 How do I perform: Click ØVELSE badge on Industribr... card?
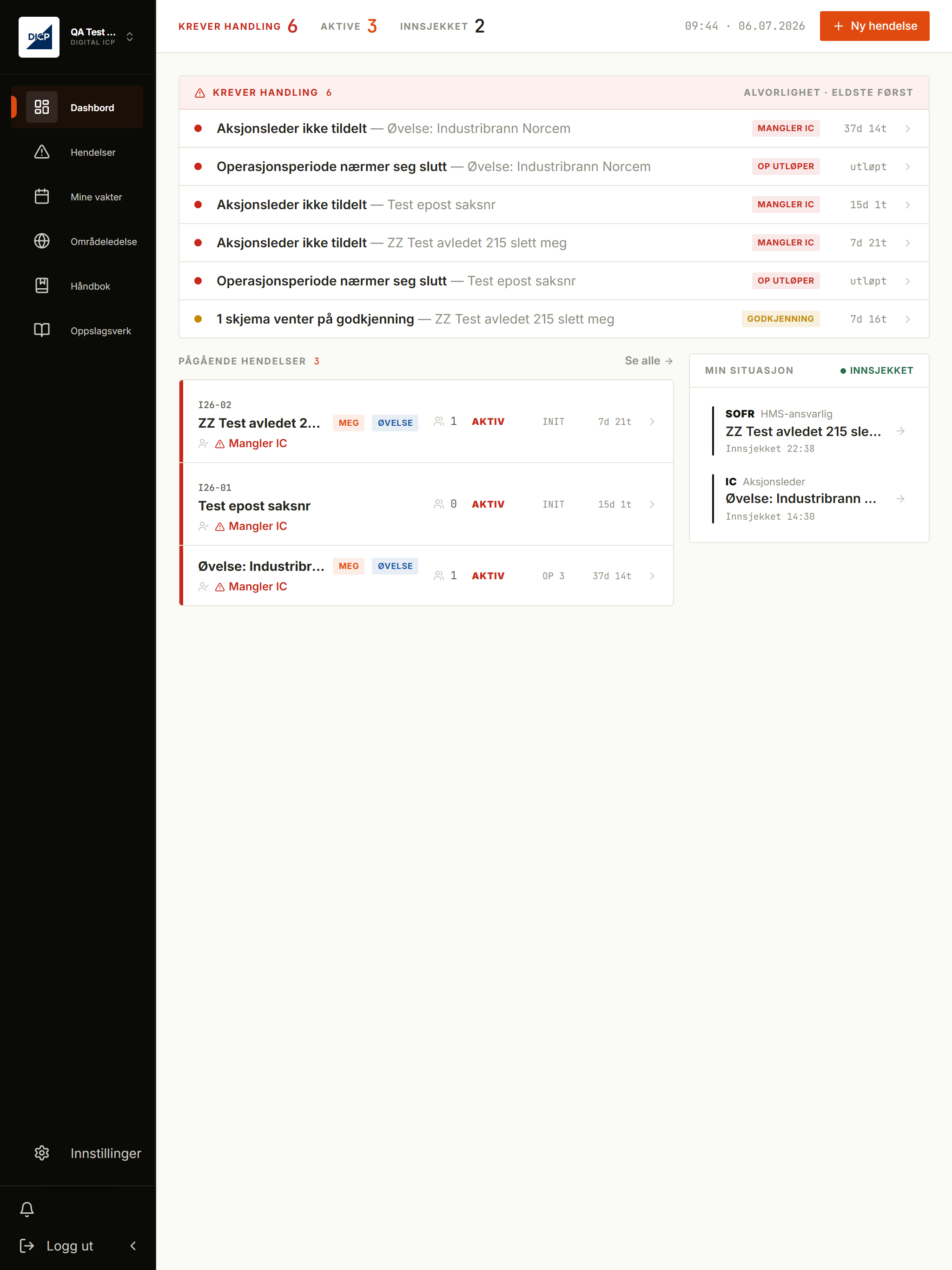395,566
